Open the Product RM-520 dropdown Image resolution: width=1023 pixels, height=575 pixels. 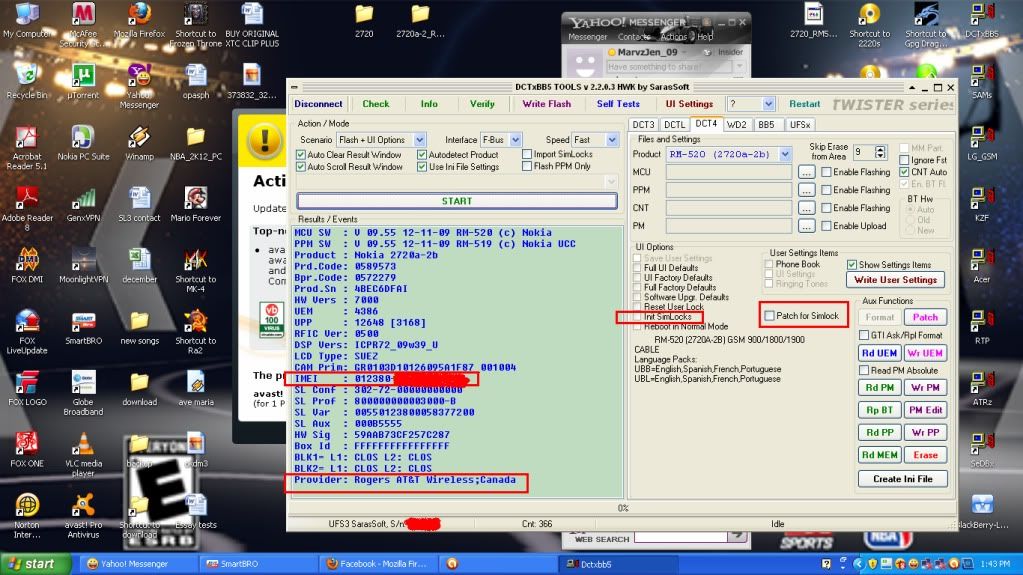(x=785, y=154)
